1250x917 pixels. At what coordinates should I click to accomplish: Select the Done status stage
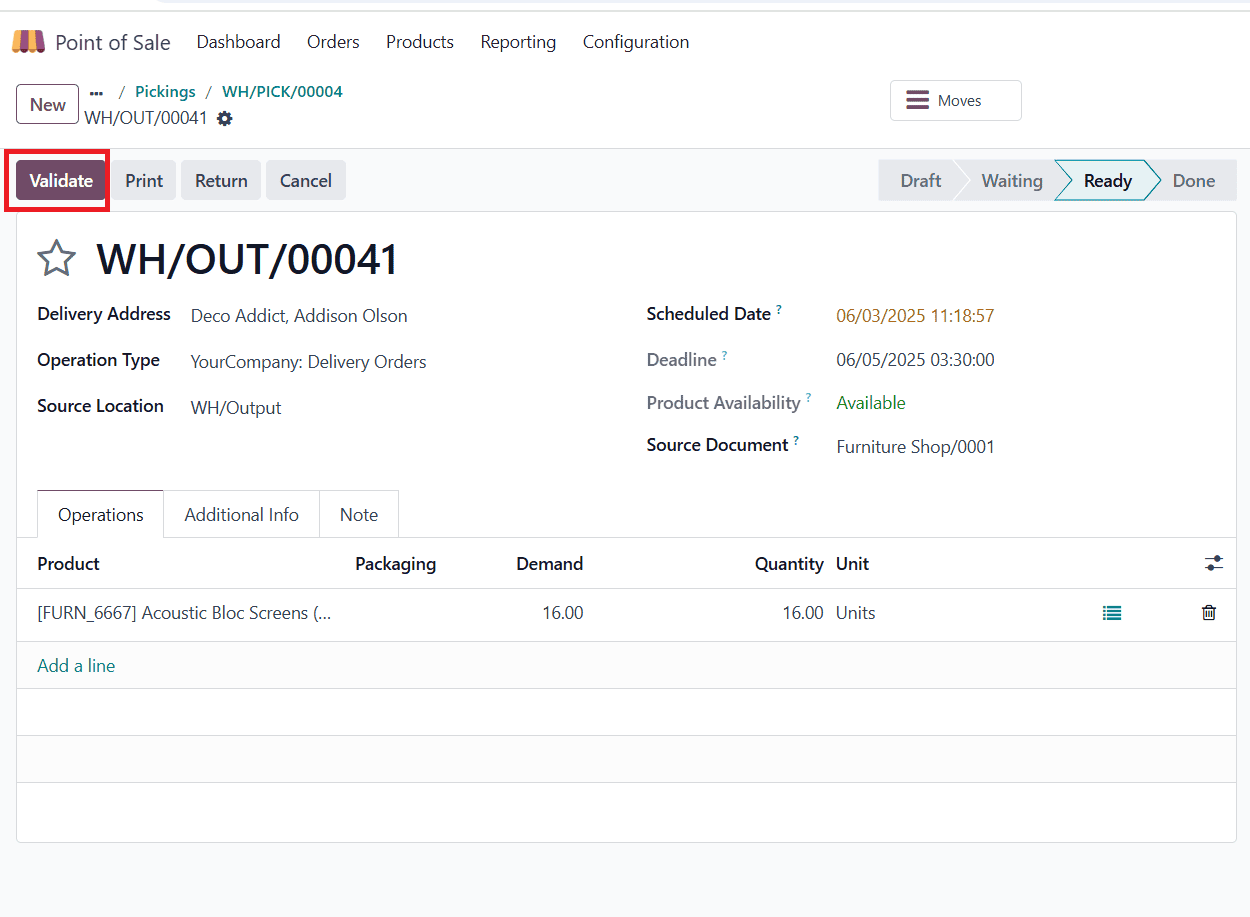1194,181
